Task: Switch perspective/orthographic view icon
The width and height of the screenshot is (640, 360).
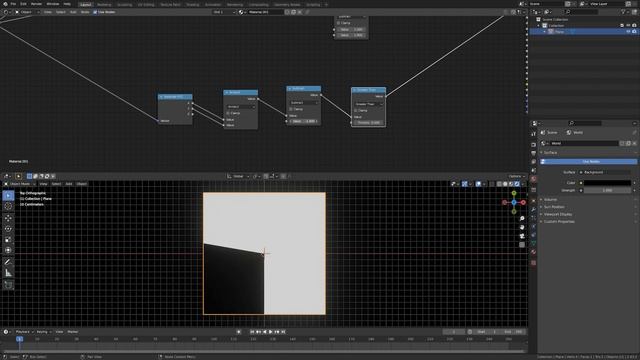Action: [522, 245]
